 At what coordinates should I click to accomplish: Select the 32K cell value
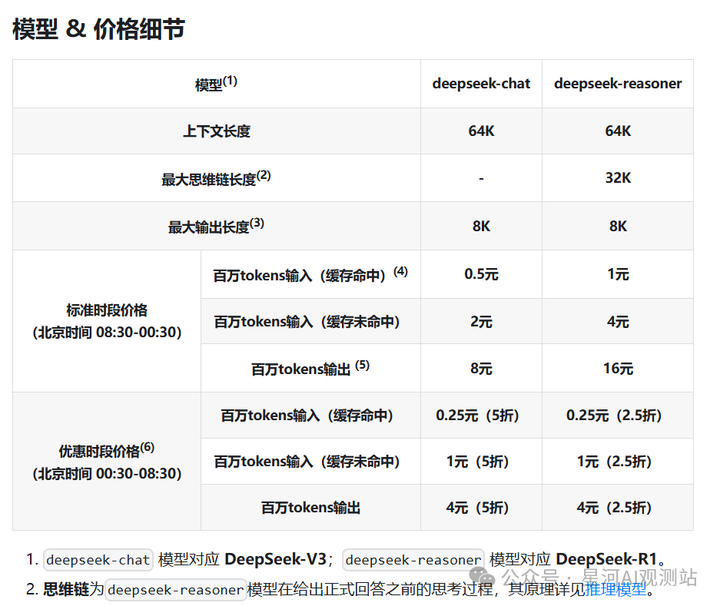[x=618, y=178]
